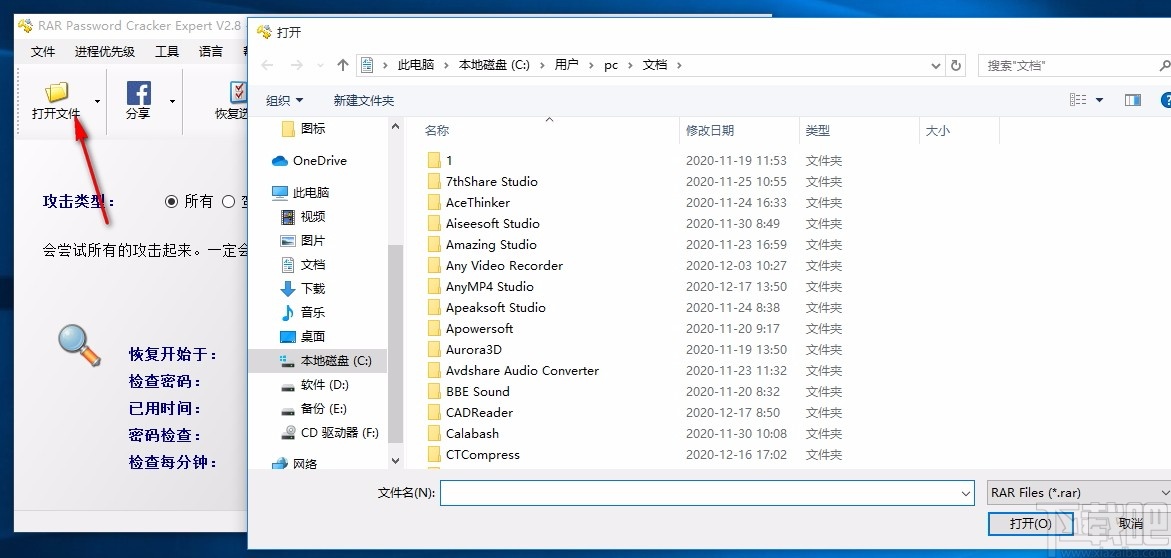The height and width of the screenshot is (558, 1171).
Task: Select the Aiseesoft Studio folder
Action: click(483, 223)
